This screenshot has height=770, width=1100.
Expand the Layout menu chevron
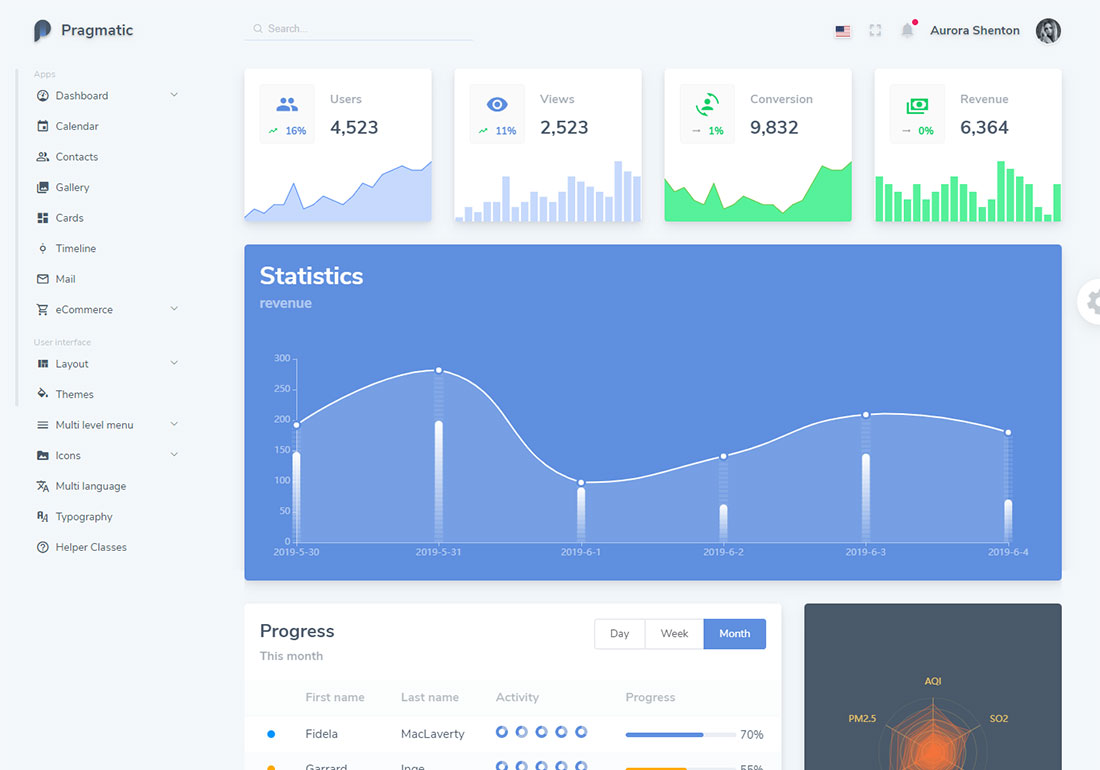click(x=174, y=363)
